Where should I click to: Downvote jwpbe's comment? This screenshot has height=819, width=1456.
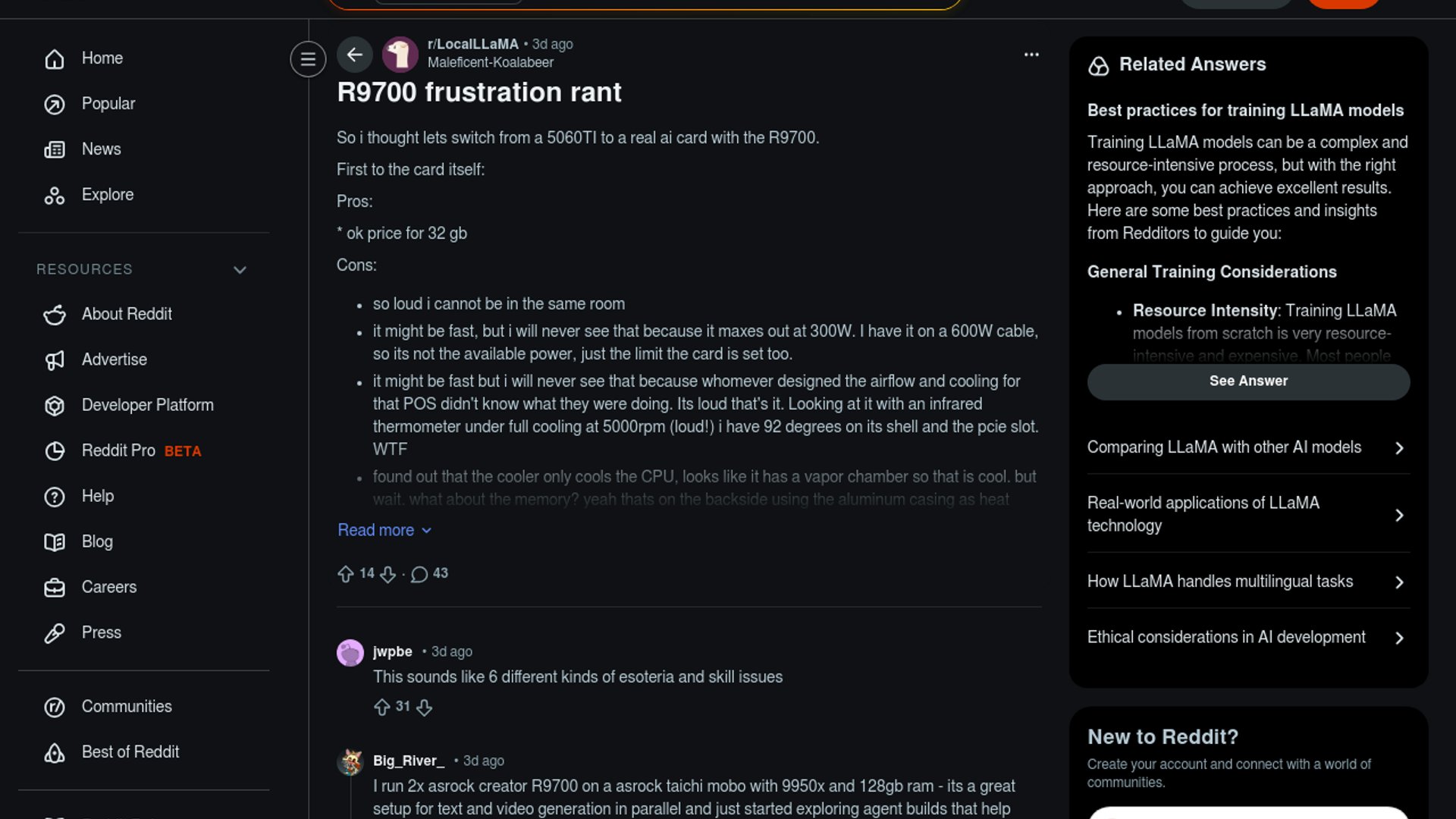tap(425, 708)
